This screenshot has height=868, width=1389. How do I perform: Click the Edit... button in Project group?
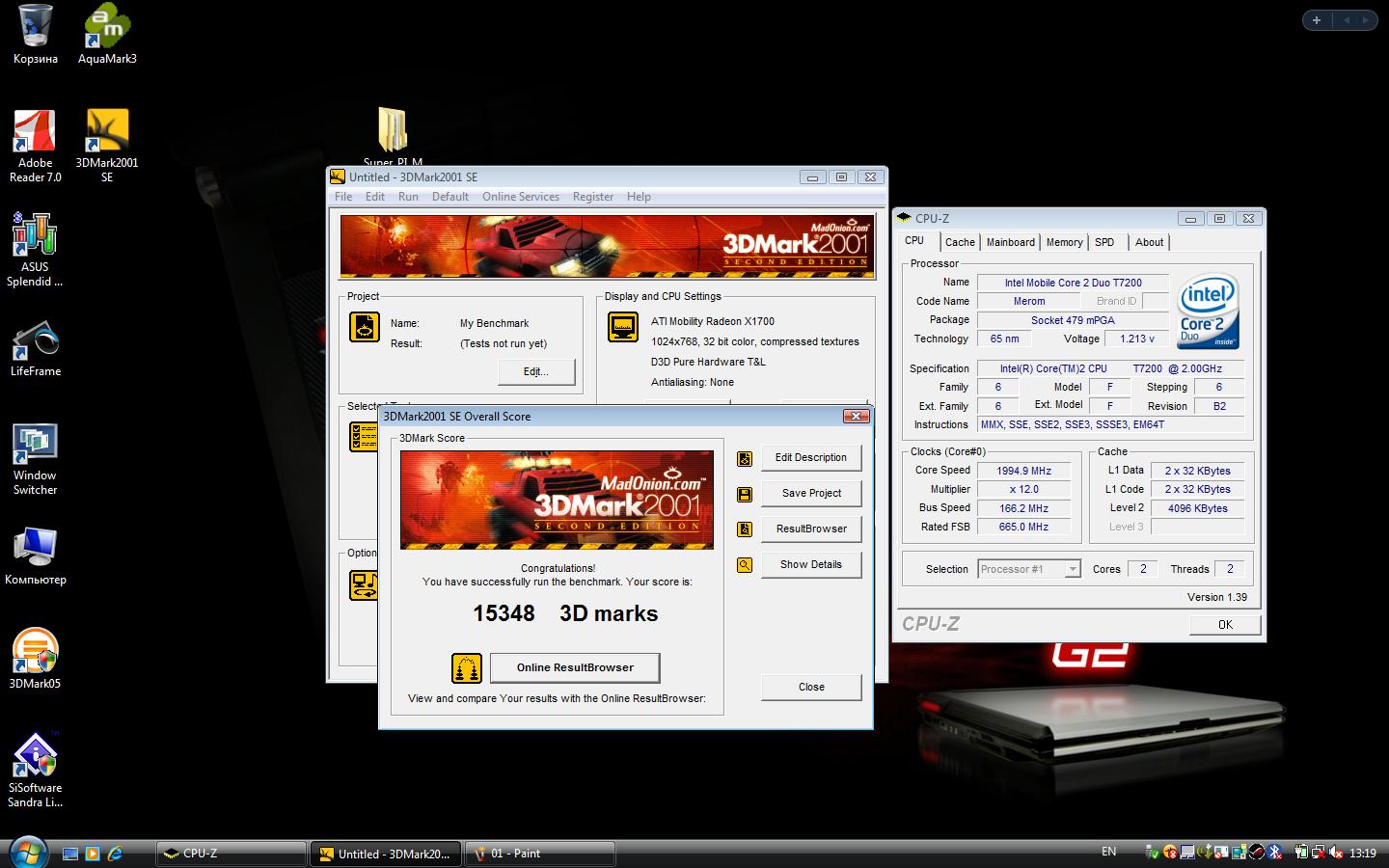click(x=536, y=372)
